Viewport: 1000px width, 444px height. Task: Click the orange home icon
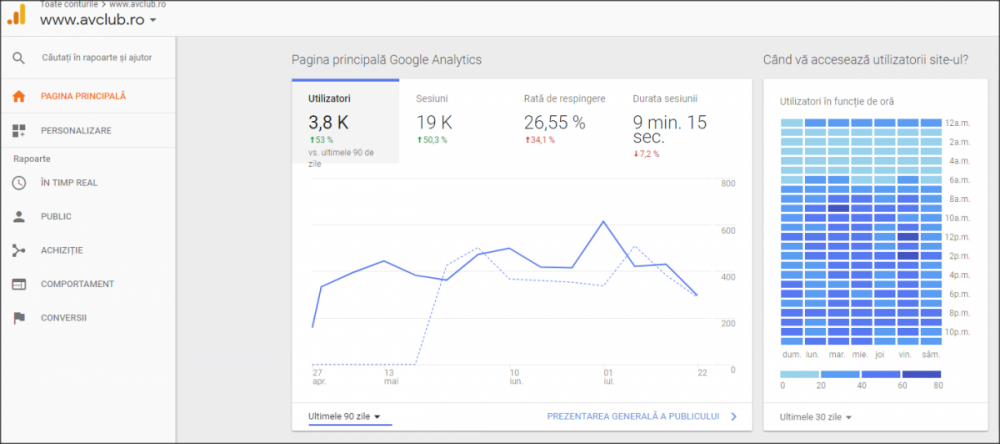pyautogui.click(x=18, y=96)
